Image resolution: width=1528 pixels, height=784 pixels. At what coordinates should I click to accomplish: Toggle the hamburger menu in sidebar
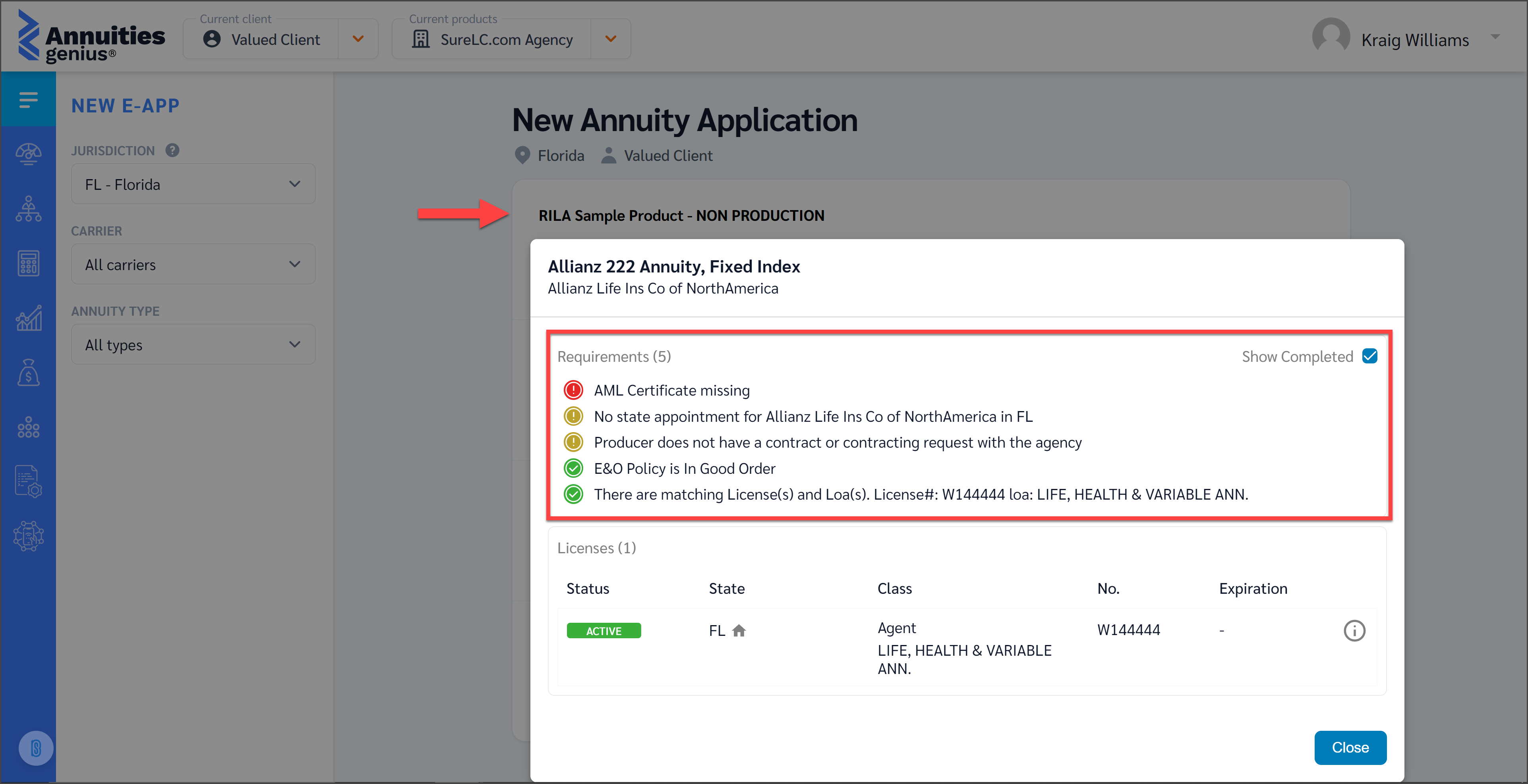[29, 100]
